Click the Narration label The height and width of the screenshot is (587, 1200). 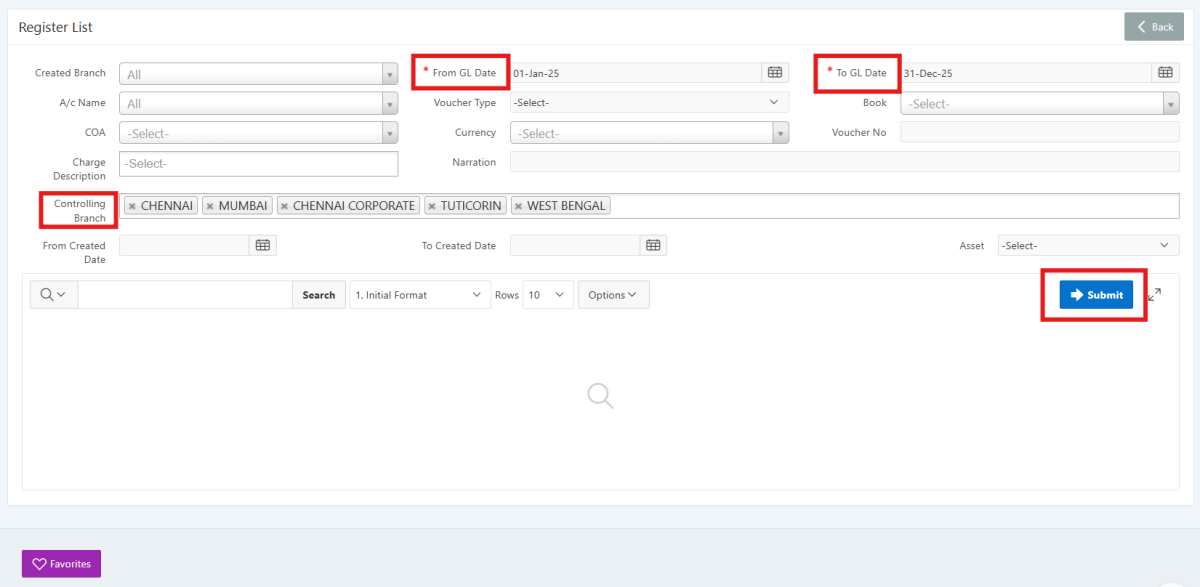(x=474, y=161)
